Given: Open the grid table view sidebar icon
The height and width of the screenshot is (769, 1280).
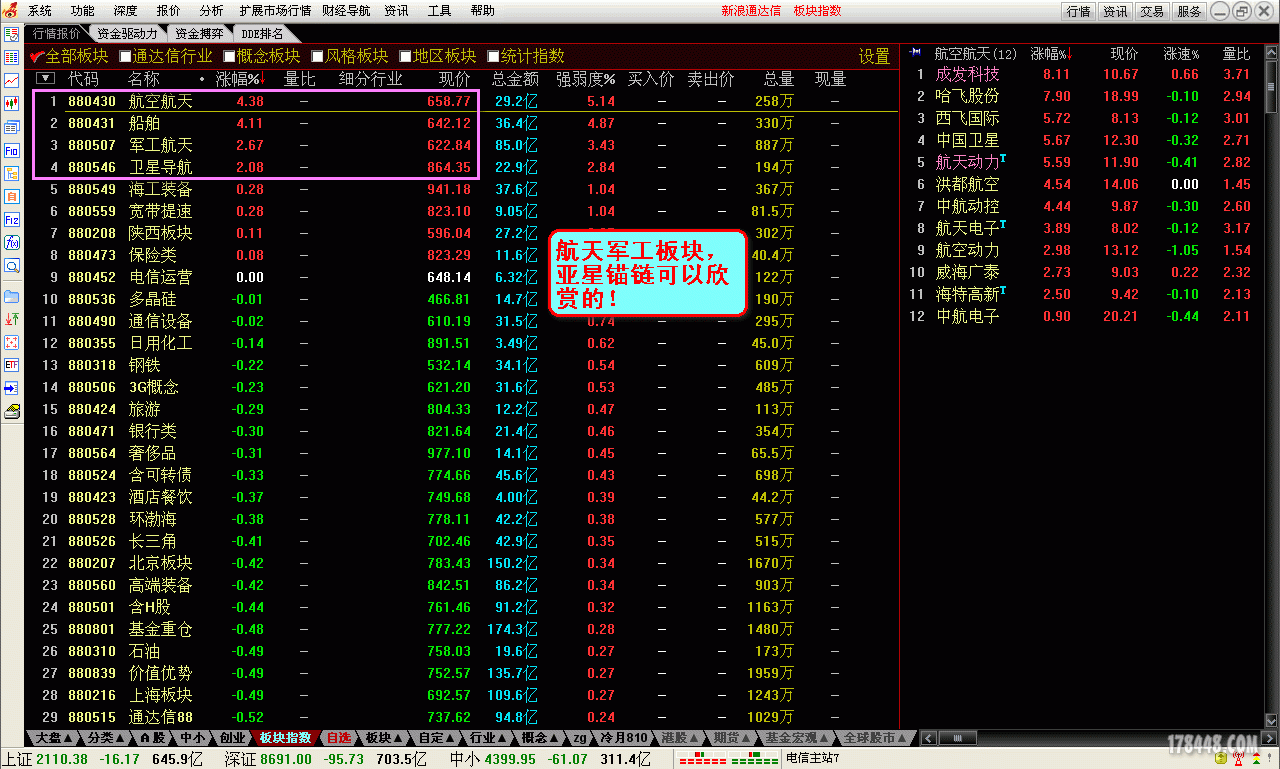Looking at the screenshot, I should [x=11, y=58].
